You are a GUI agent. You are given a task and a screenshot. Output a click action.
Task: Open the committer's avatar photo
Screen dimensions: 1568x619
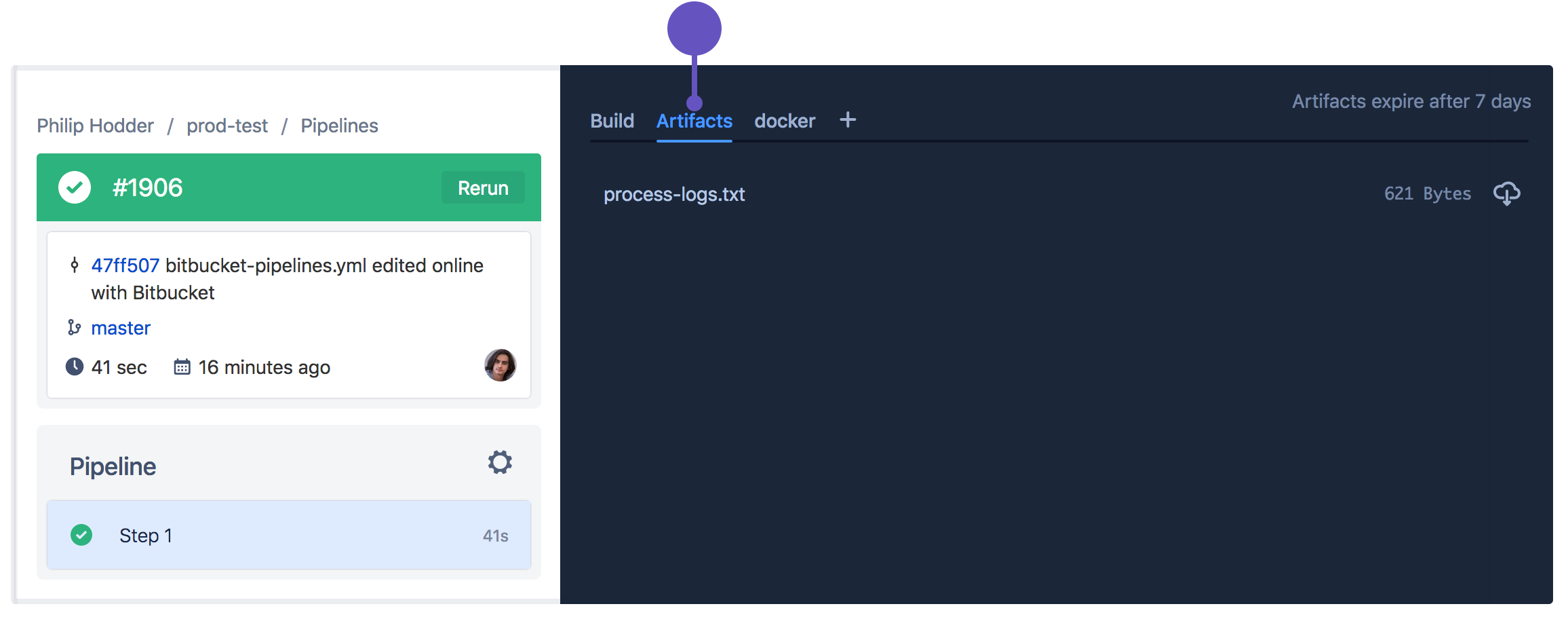(501, 365)
